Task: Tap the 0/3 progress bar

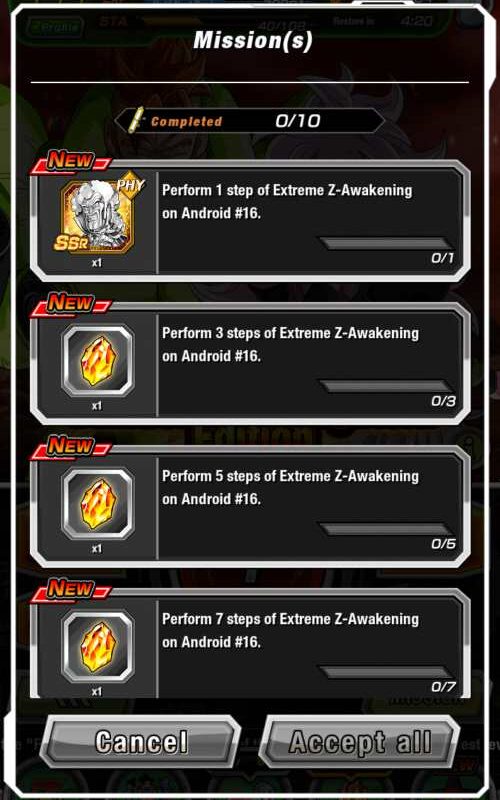Action: 385,386
